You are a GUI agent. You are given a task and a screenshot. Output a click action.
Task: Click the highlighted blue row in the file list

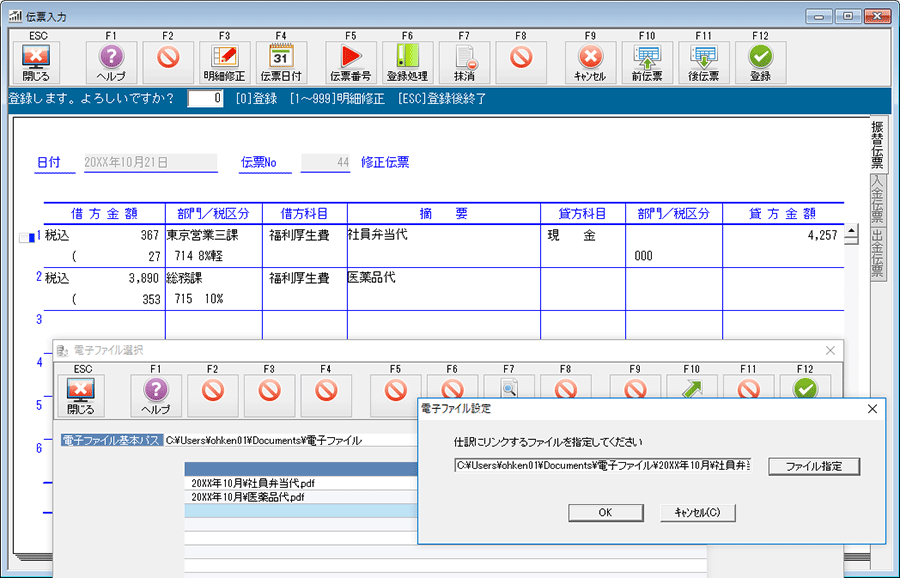pyautogui.click(x=301, y=511)
